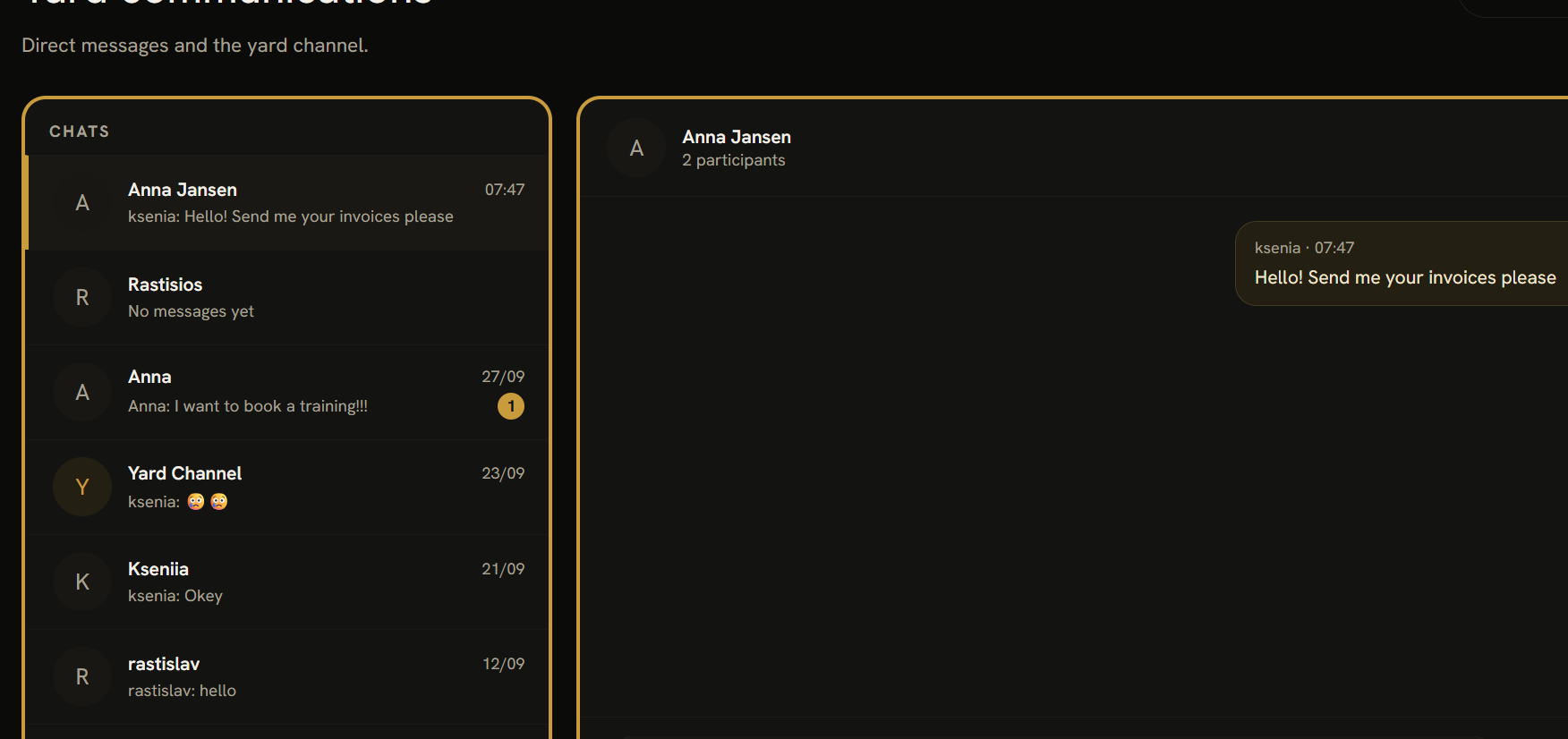Click the '07:47' timestamp in chat list
Screen dimensions: 1568x739
pyautogui.click(x=505, y=190)
